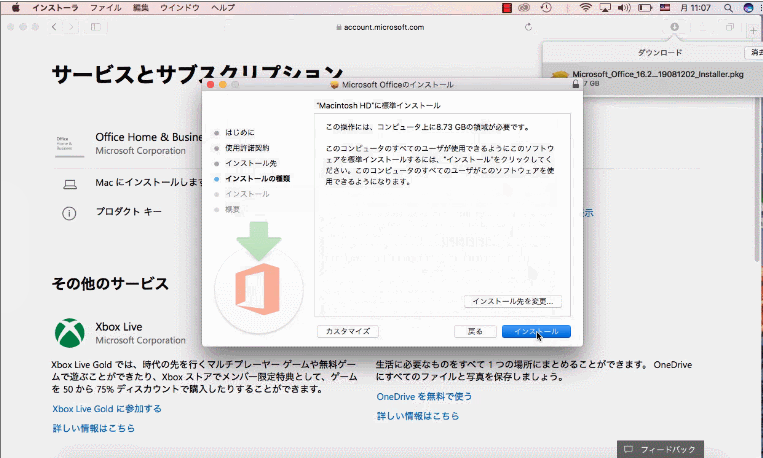The height and width of the screenshot is (458, 763).
Task: Click the pkg file icon in downloads
Action: pyautogui.click(x=560, y=76)
